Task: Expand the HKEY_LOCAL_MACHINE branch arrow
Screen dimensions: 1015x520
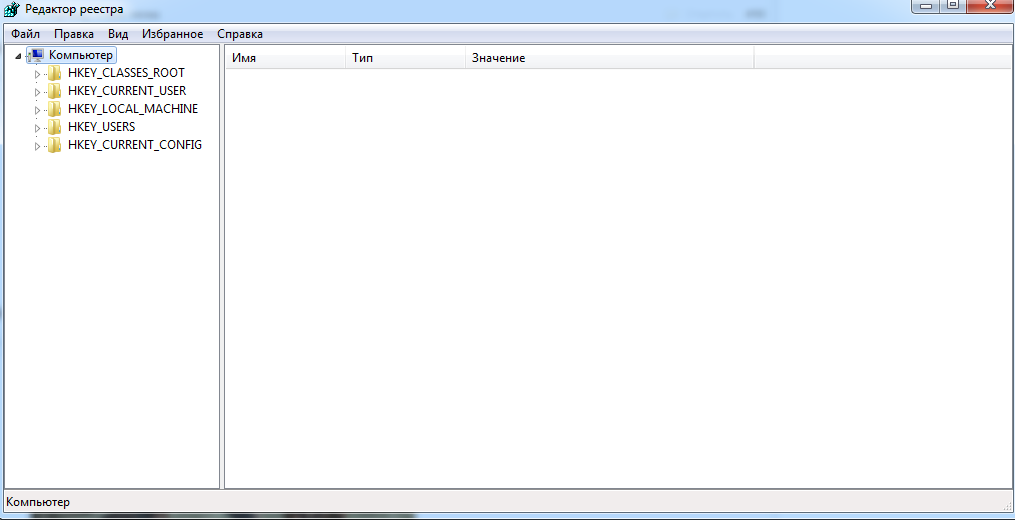Action: click(x=38, y=110)
